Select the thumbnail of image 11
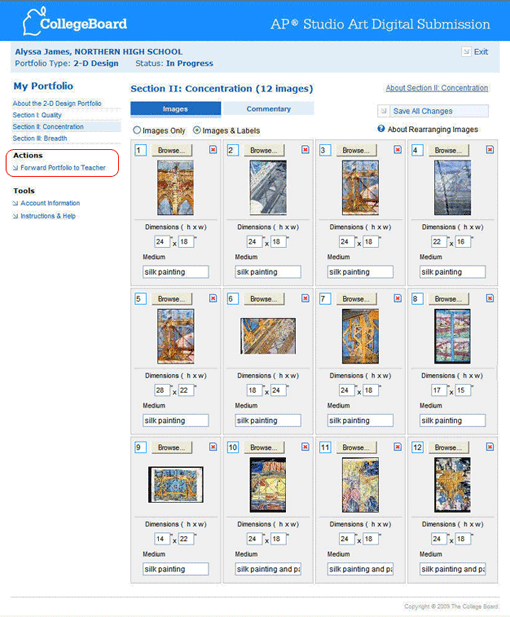510x617 pixels. (x=360, y=485)
